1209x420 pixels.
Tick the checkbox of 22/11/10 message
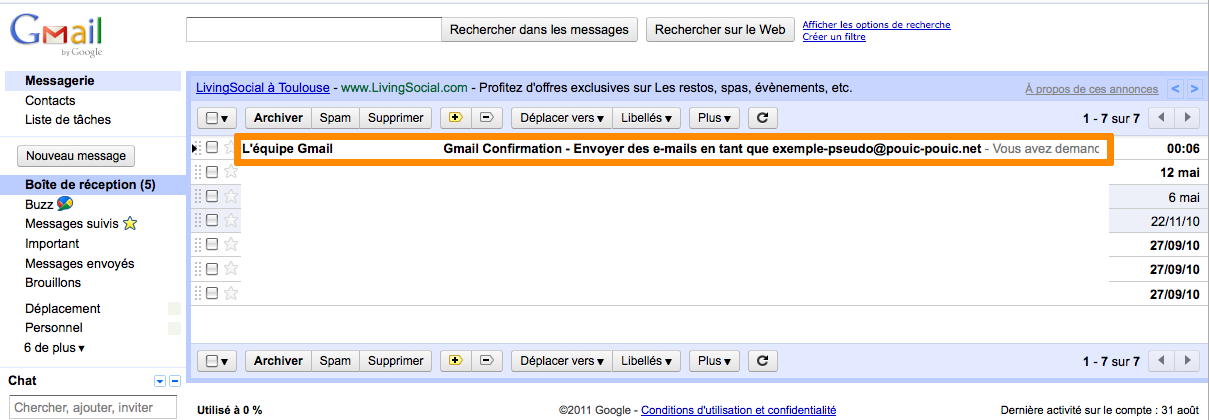[212, 220]
